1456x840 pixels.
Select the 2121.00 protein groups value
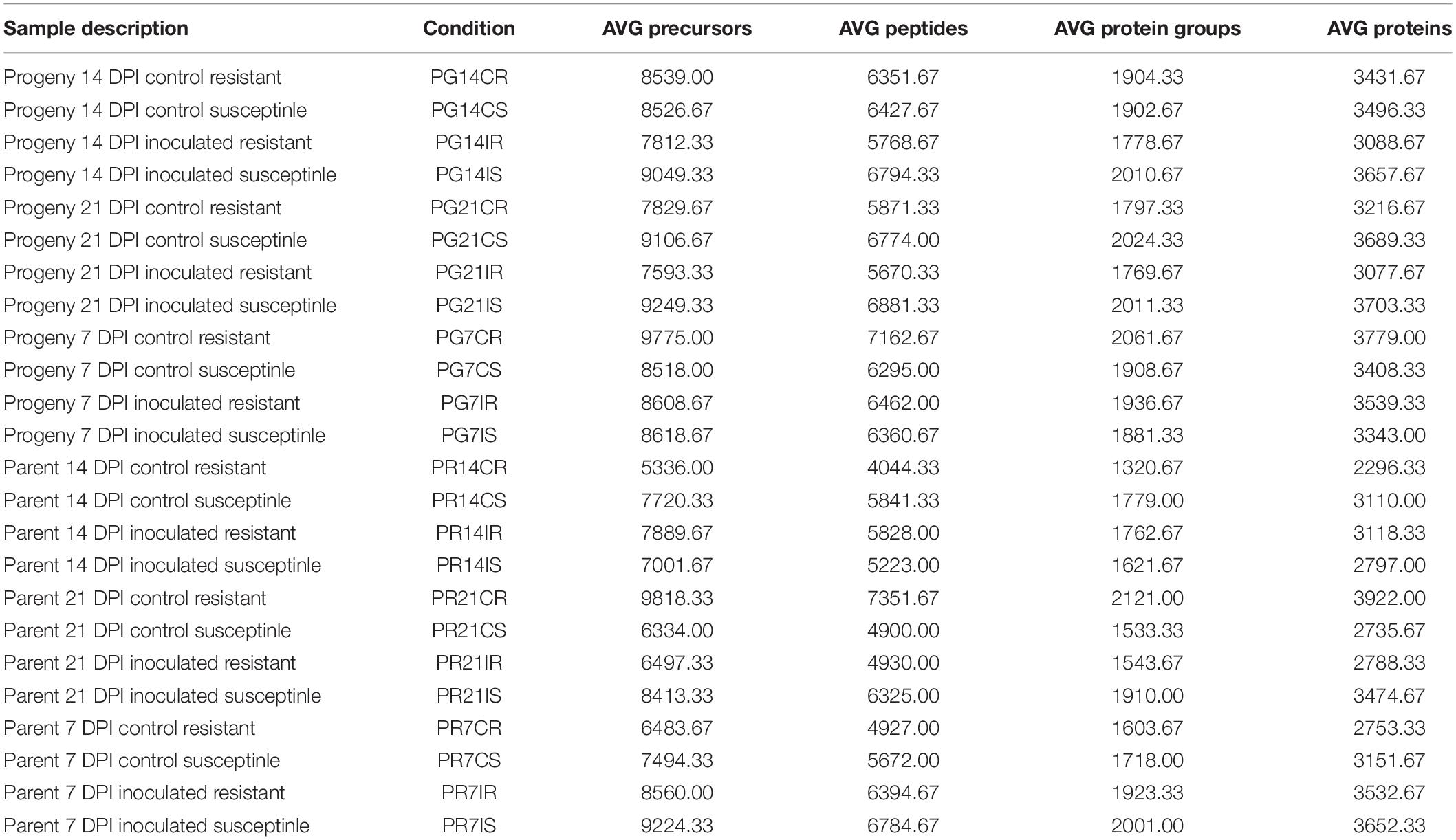[1147, 598]
